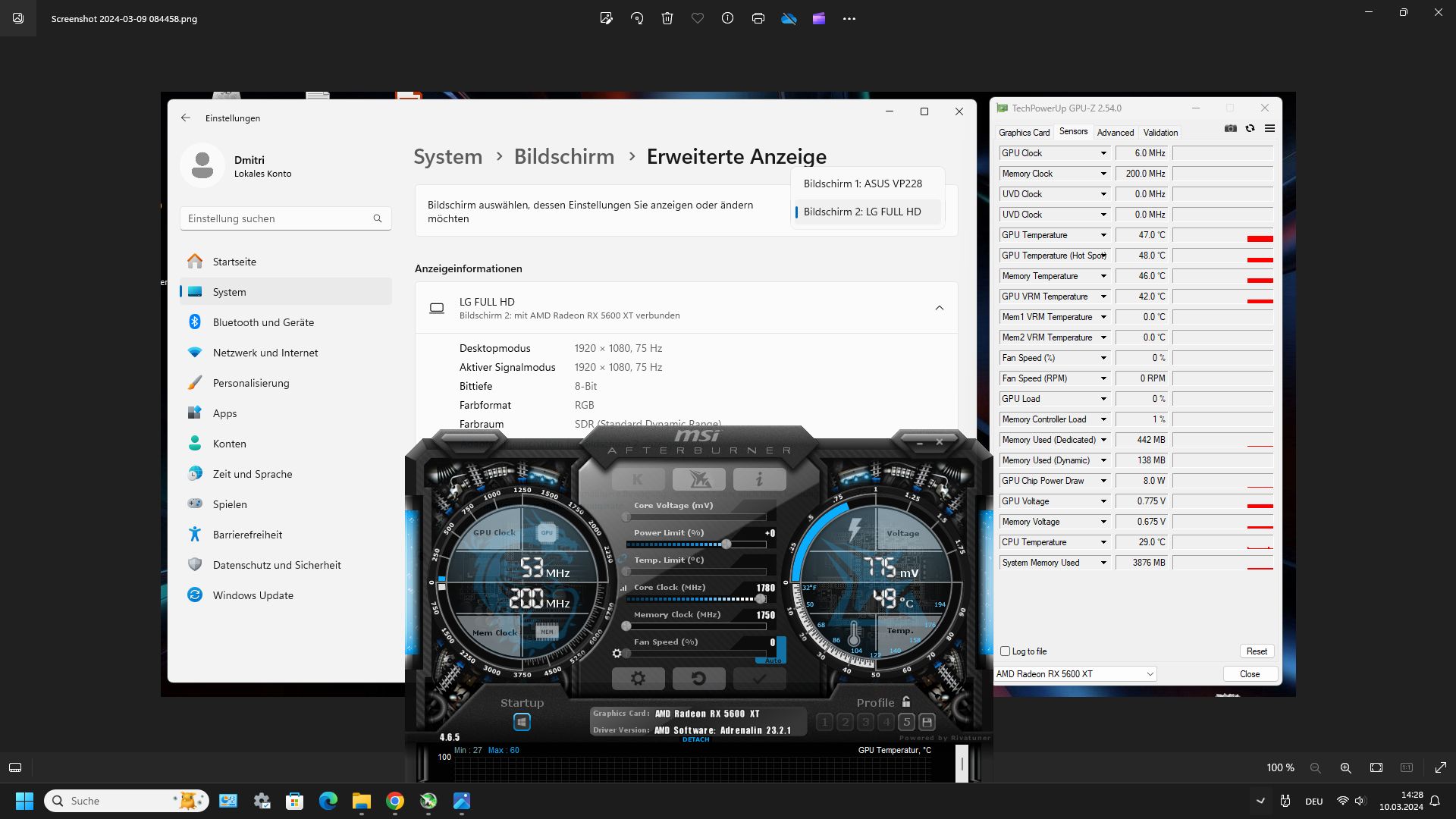
Task: Rotate the photo using the rotate icon
Action: point(637,18)
